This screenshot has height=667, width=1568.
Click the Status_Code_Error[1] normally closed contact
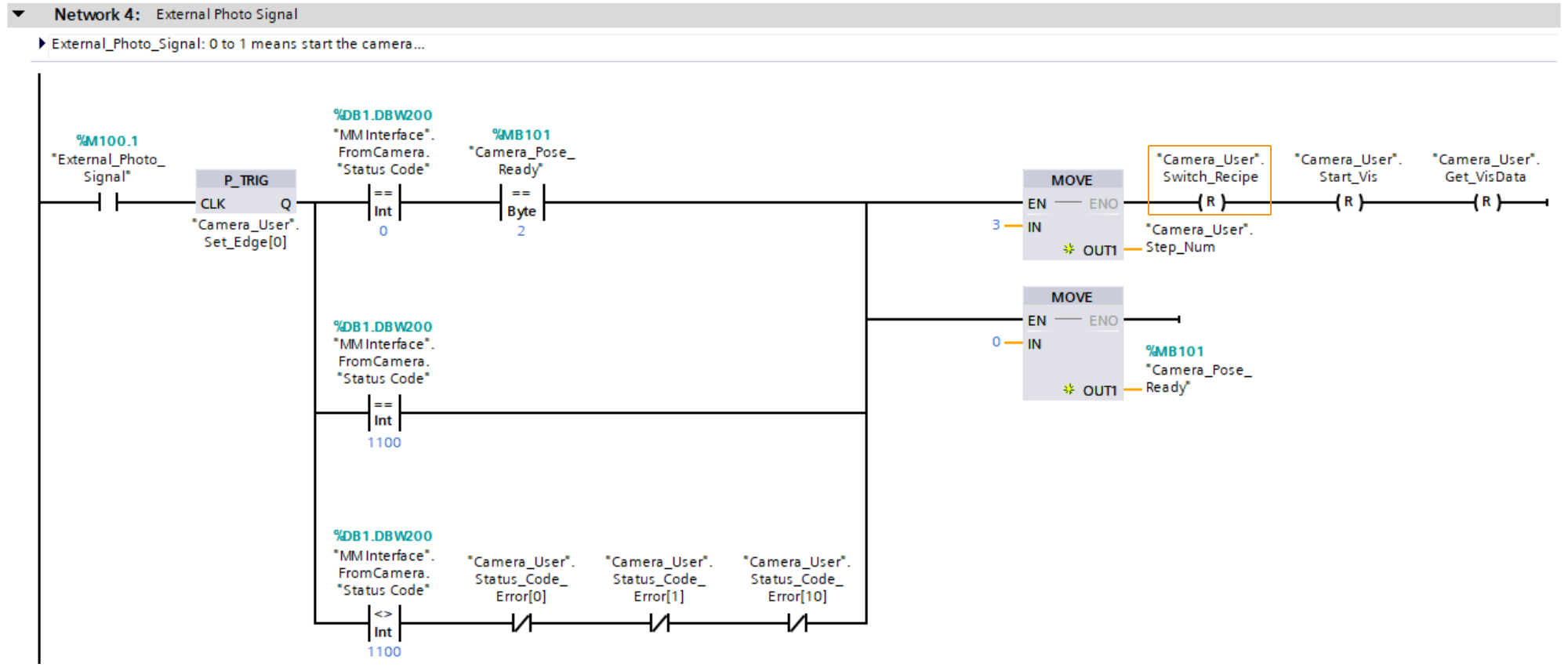click(x=659, y=623)
